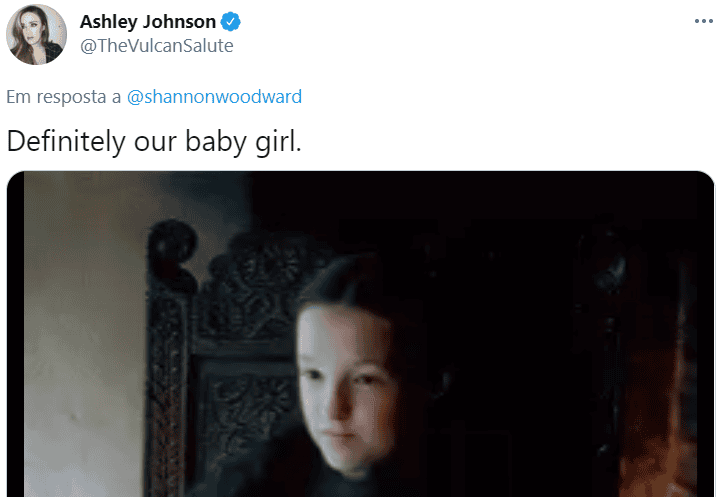Click the Ashley Johnson display name
The width and height of the screenshot is (724, 497).
(x=148, y=22)
